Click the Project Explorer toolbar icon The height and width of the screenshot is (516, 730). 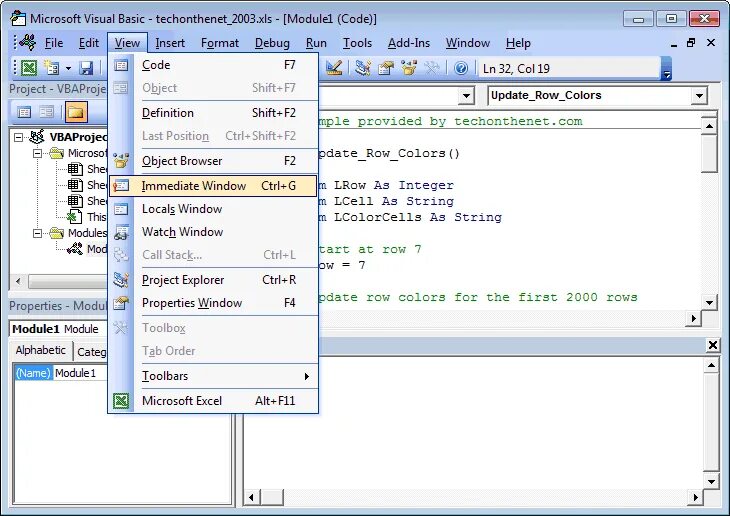coord(363,68)
